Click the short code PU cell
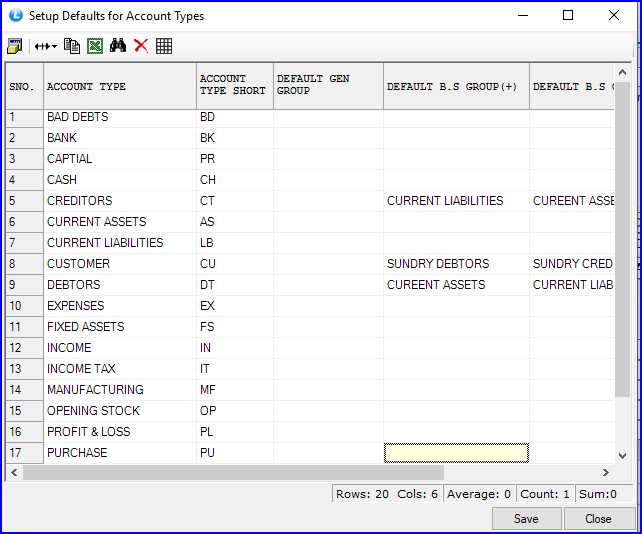Viewport: 642px width, 534px height. coord(235,453)
